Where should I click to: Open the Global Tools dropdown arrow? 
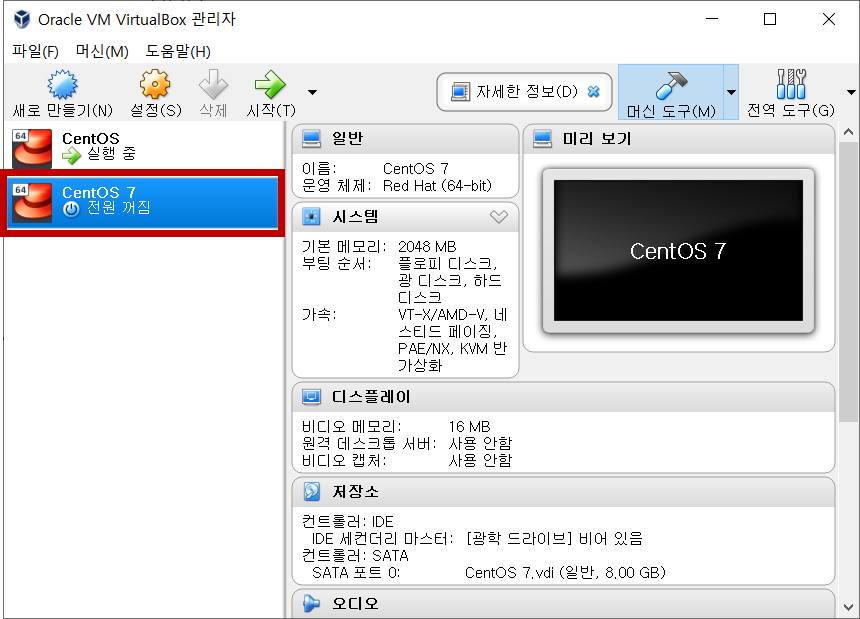(851, 92)
